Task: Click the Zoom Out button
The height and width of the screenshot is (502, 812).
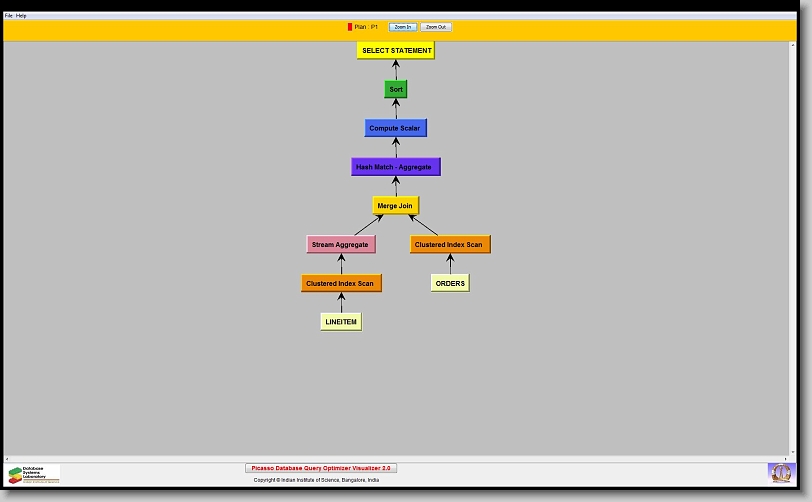Action: tap(436, 27)
